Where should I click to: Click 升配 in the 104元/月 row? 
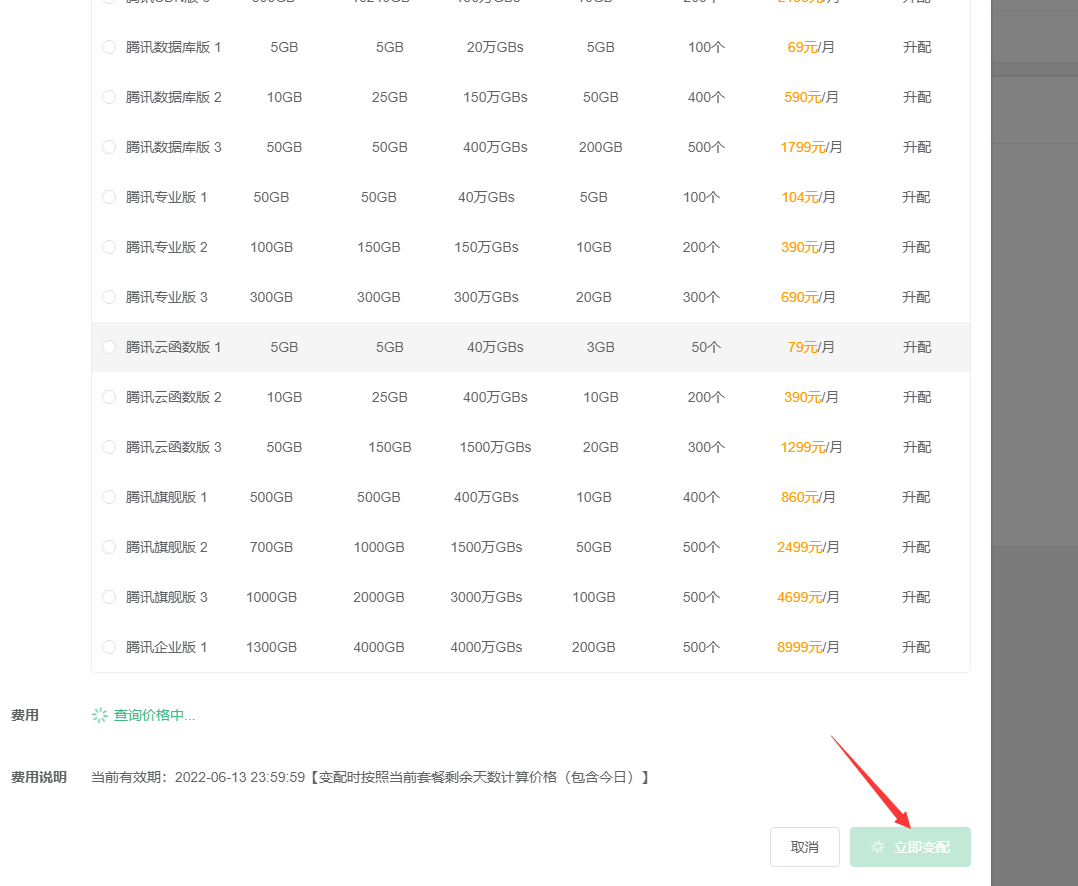[x=916, y=197]
